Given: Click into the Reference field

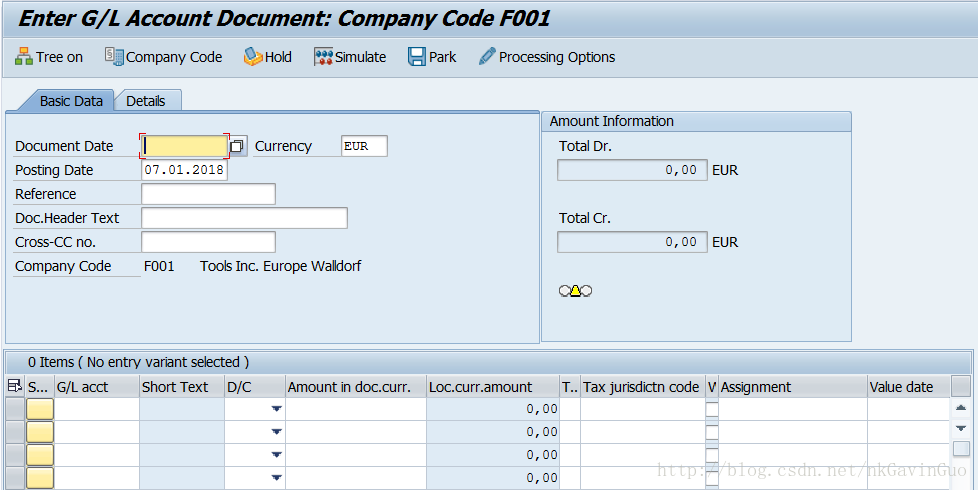Looking at the screenshot, I should tap(208, 194).
